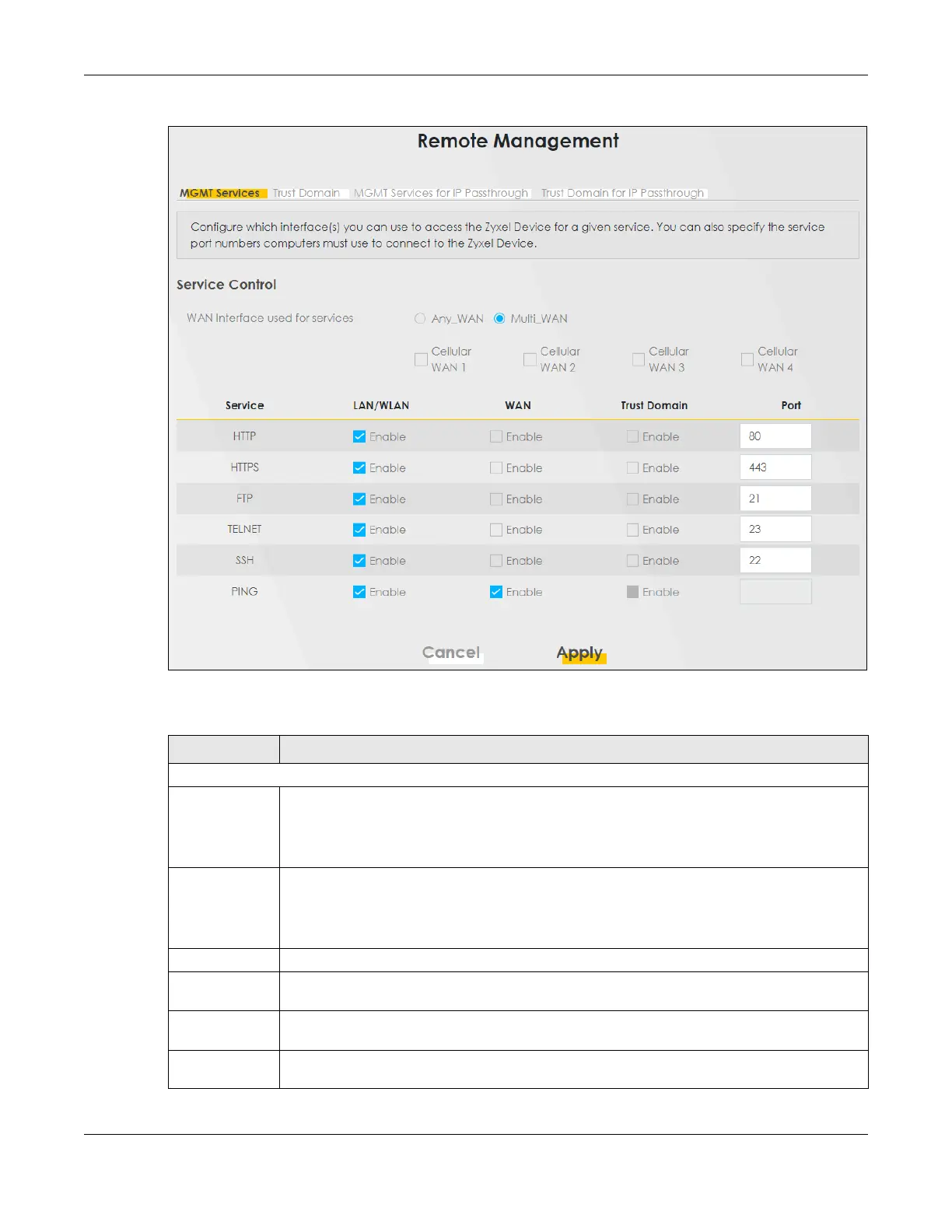Viewport: 952px width, 1232px height.
Task: Click the HTTPS service label
Action: 244,467
